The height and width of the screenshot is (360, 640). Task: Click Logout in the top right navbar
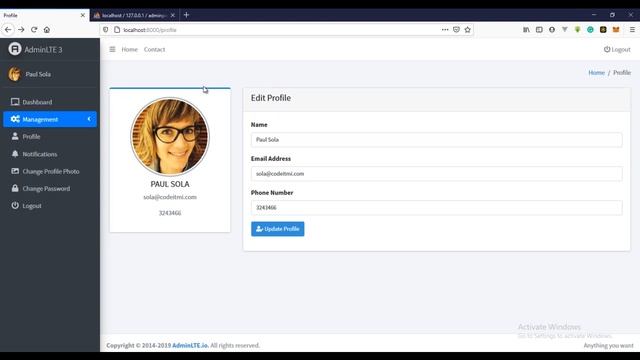[x=617, y=49]
